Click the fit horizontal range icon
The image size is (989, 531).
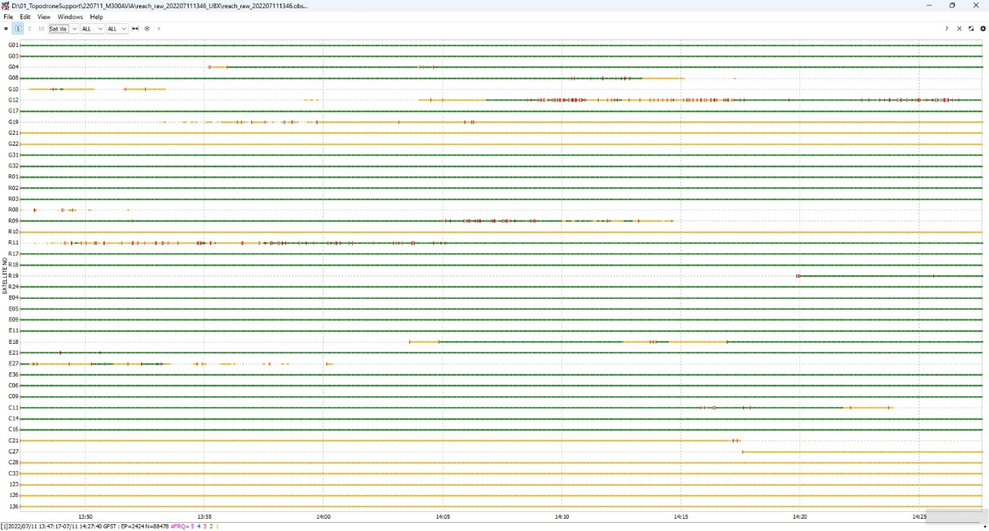pyautogui.click(x=135, y=28)
